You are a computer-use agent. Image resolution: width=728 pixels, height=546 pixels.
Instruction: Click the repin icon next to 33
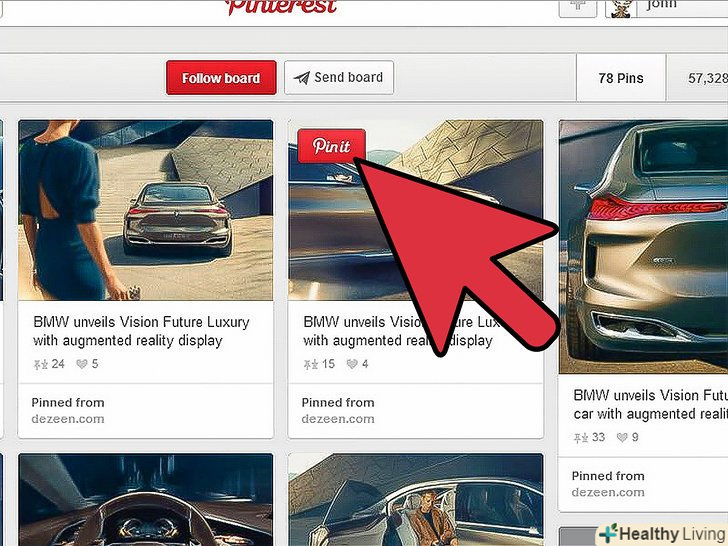point(581,437)
